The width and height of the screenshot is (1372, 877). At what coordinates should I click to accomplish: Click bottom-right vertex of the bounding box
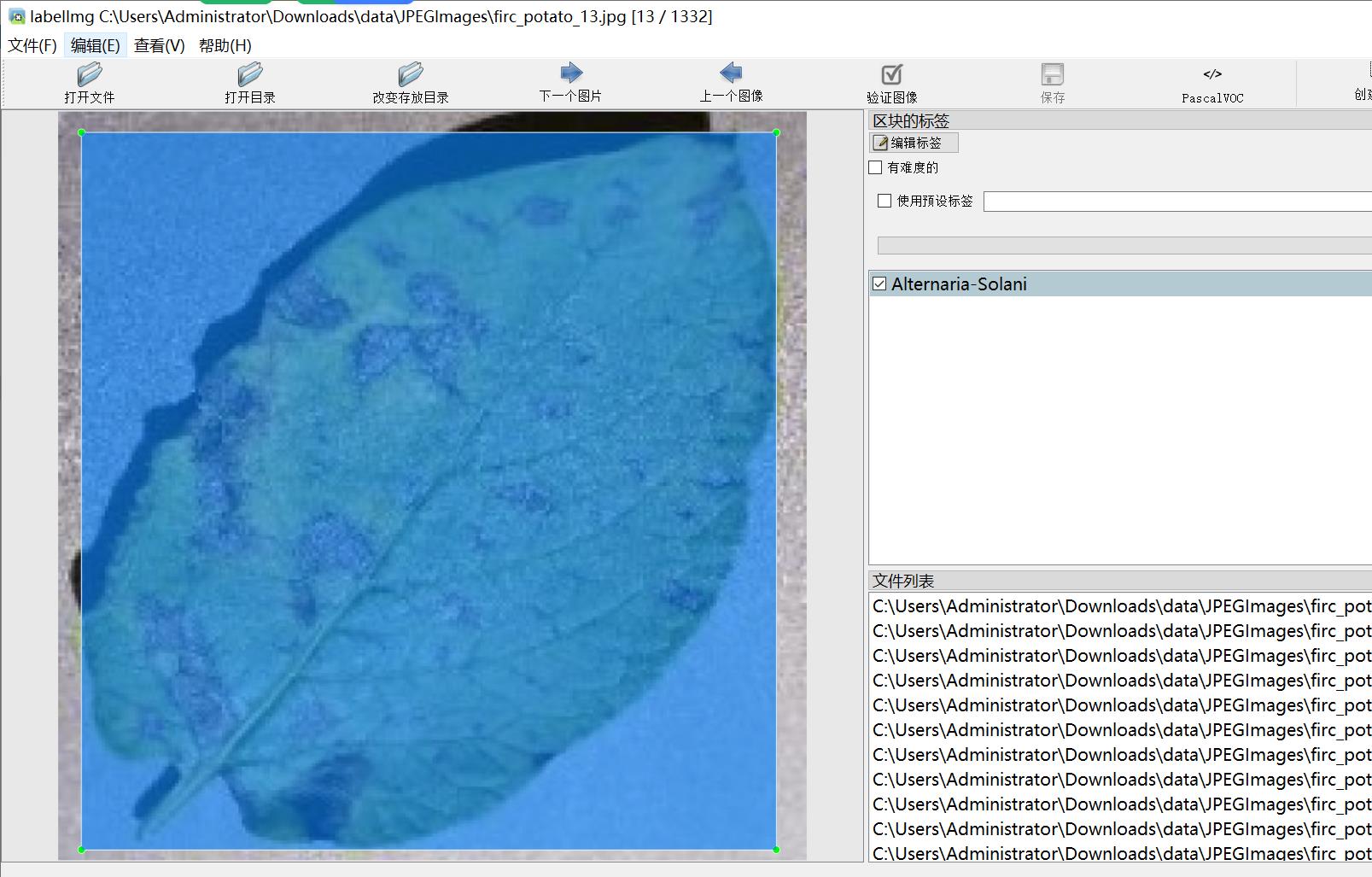[x=776, y=850]
